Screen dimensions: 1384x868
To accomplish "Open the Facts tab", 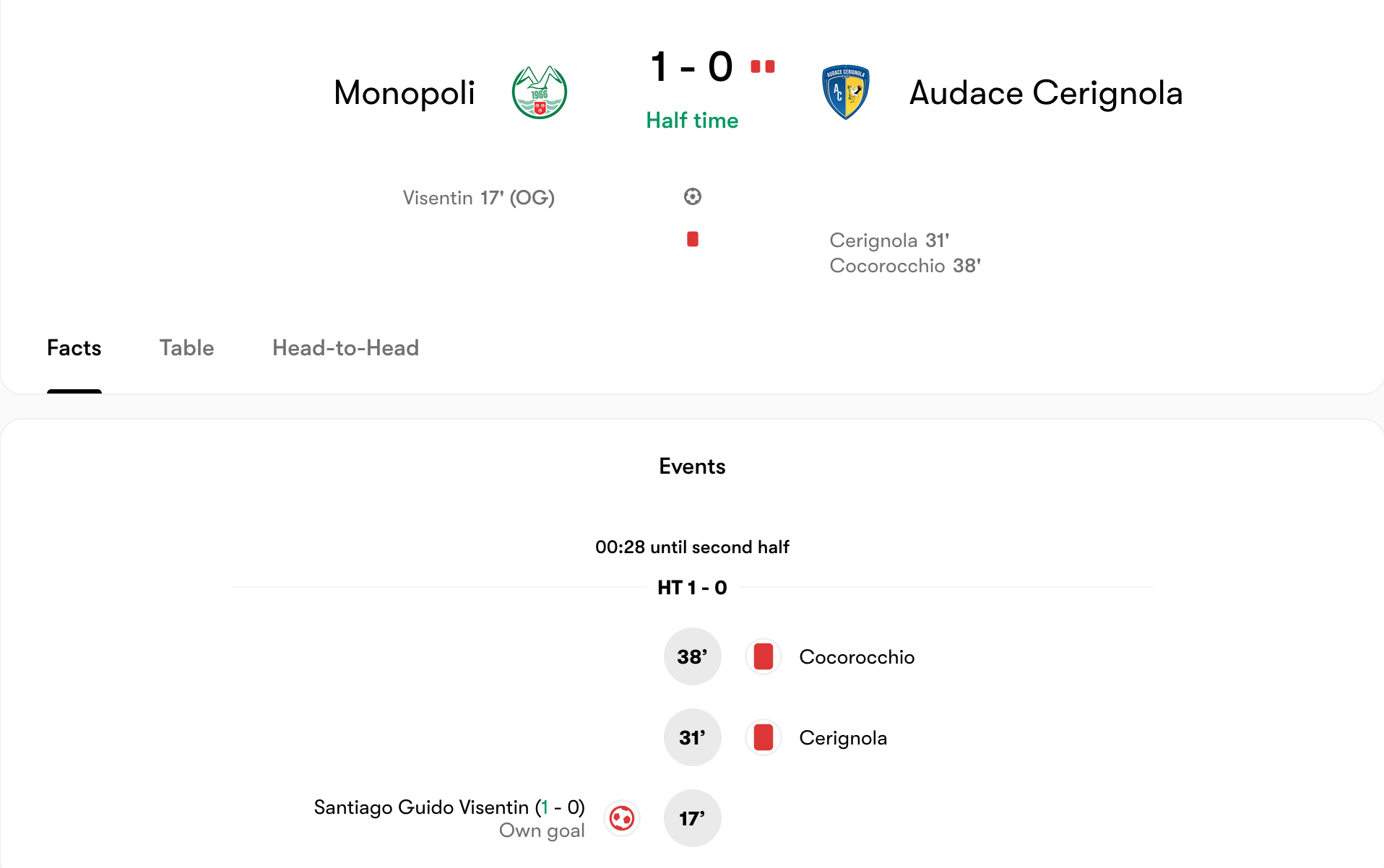I will pyautogui.click(x=74, y=348).
